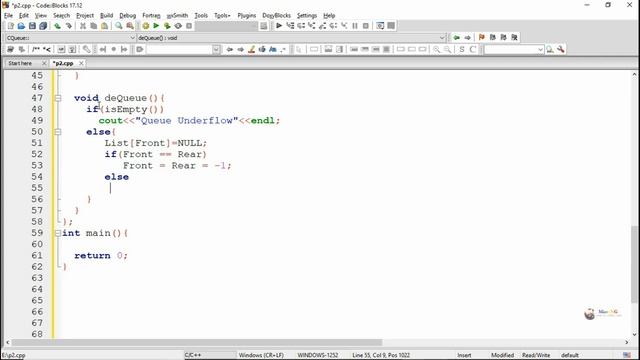Close the p2.cpp tab
The height and width of the screenshot is (360, 640).
pyautogui.click(x=81, y=63)
